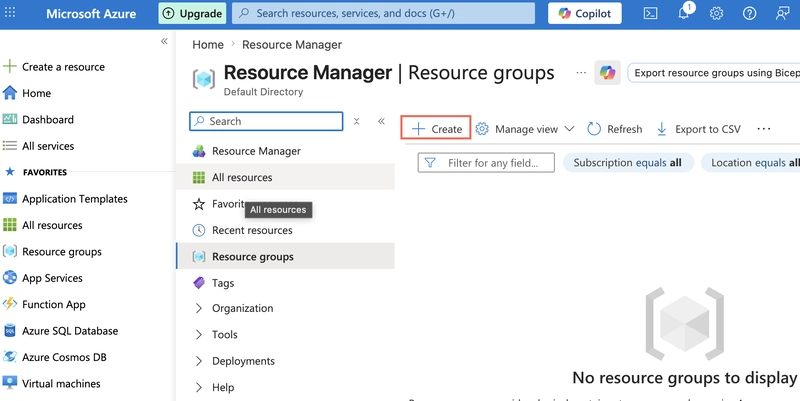
Task: Click the Create a resource plus icon
Action: tap(10, 66)
